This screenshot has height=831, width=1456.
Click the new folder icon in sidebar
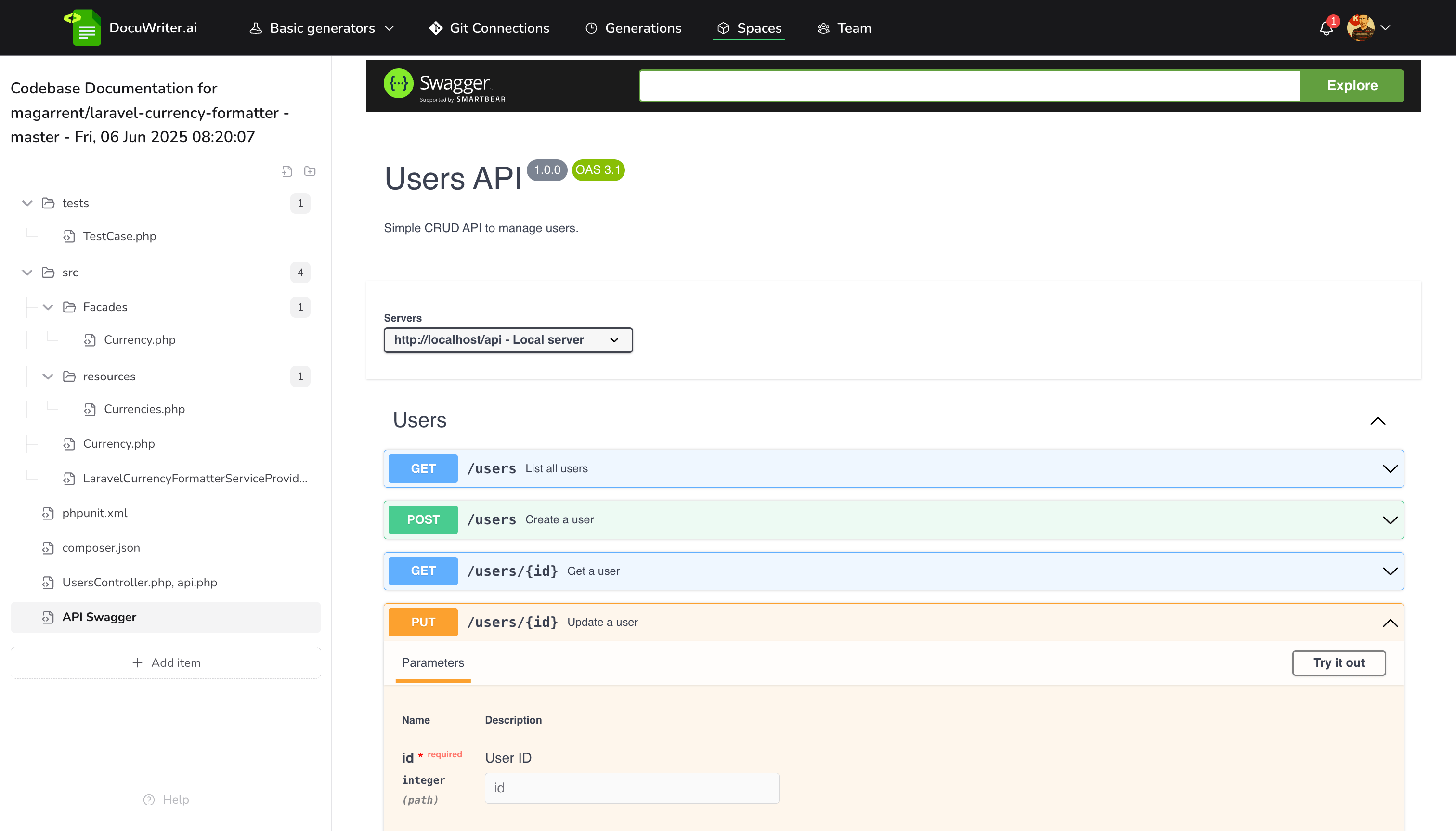point(310,171)
